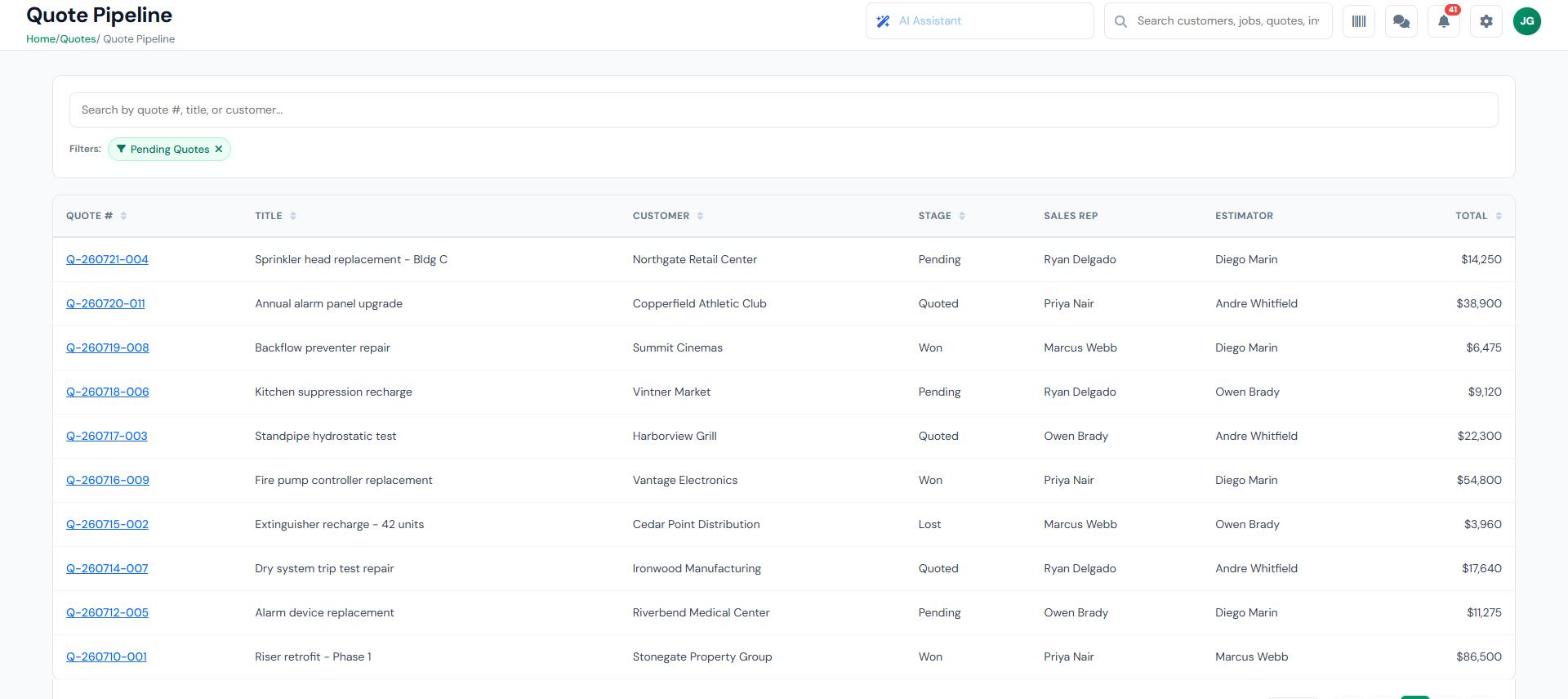The image size is (1568, 699).
Task: Select title 'Annual alarm panel upgrade'
Action: click(328, 303)
